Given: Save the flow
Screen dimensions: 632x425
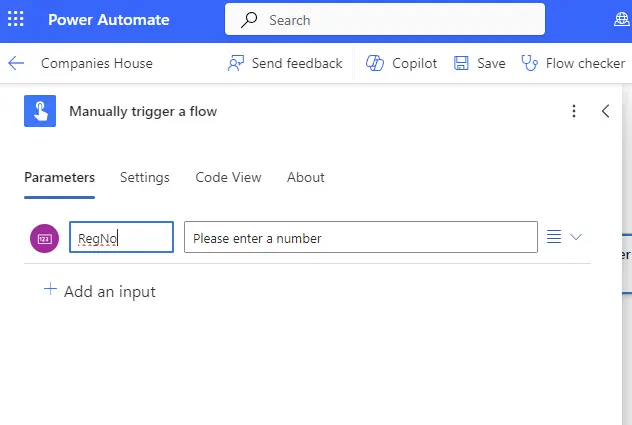Looking at the screenshot, I should 480,63.
